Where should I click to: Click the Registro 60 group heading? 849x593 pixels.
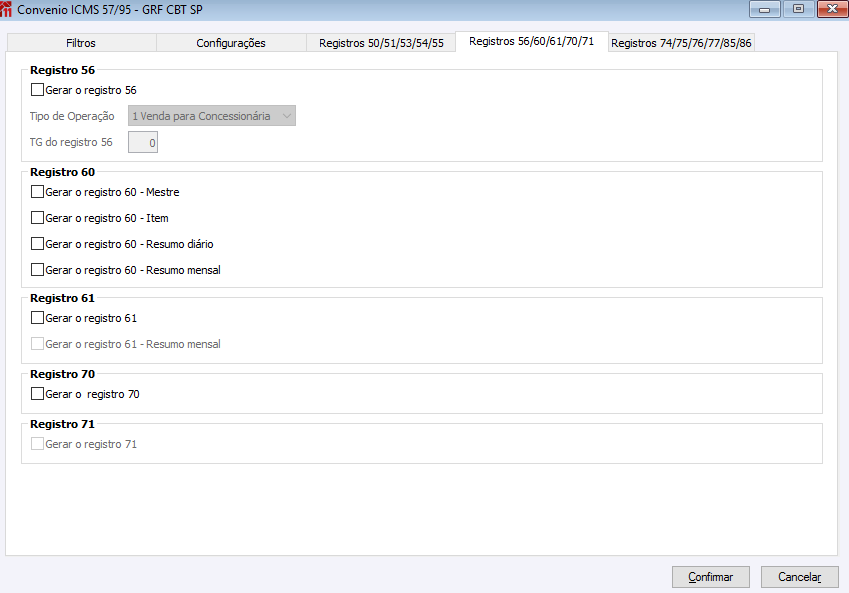62,172
